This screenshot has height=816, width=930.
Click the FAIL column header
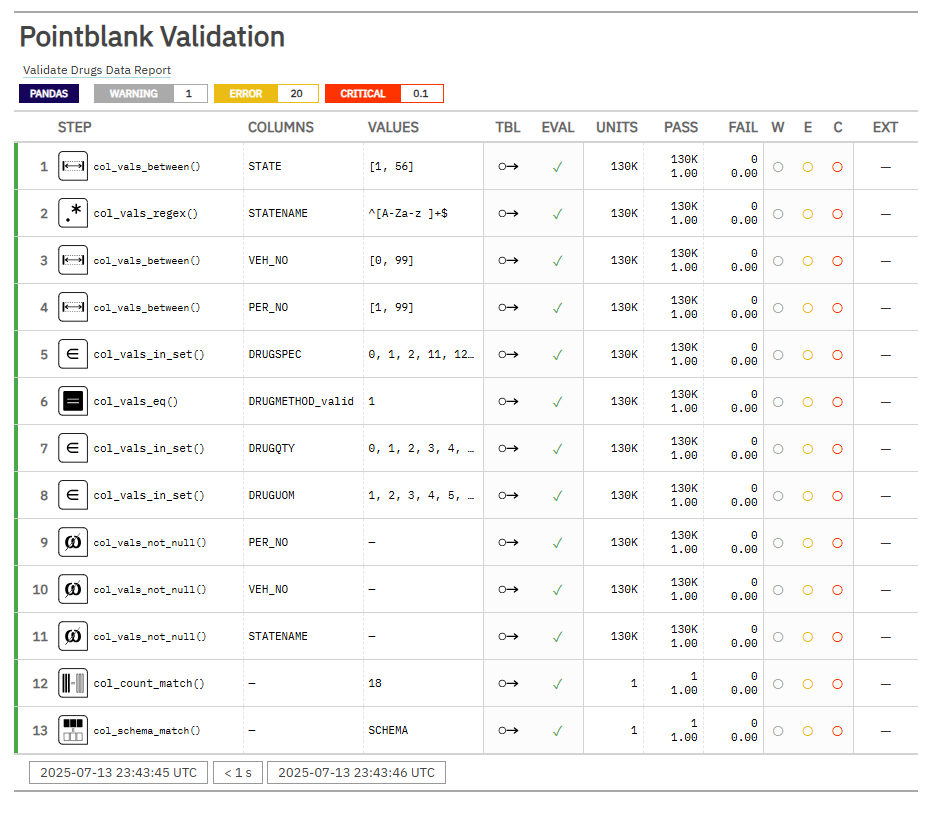click(x=743, y=128)
